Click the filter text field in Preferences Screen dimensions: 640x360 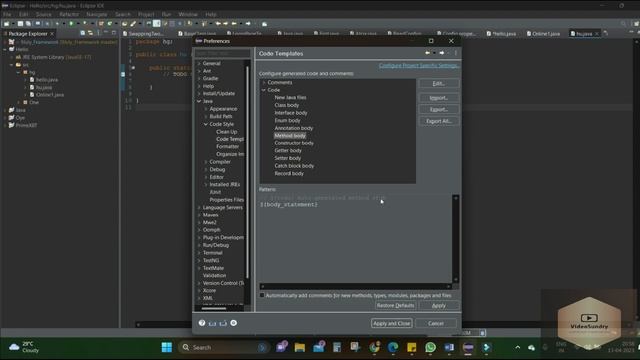pyautogui.click(x=222, y=53)
